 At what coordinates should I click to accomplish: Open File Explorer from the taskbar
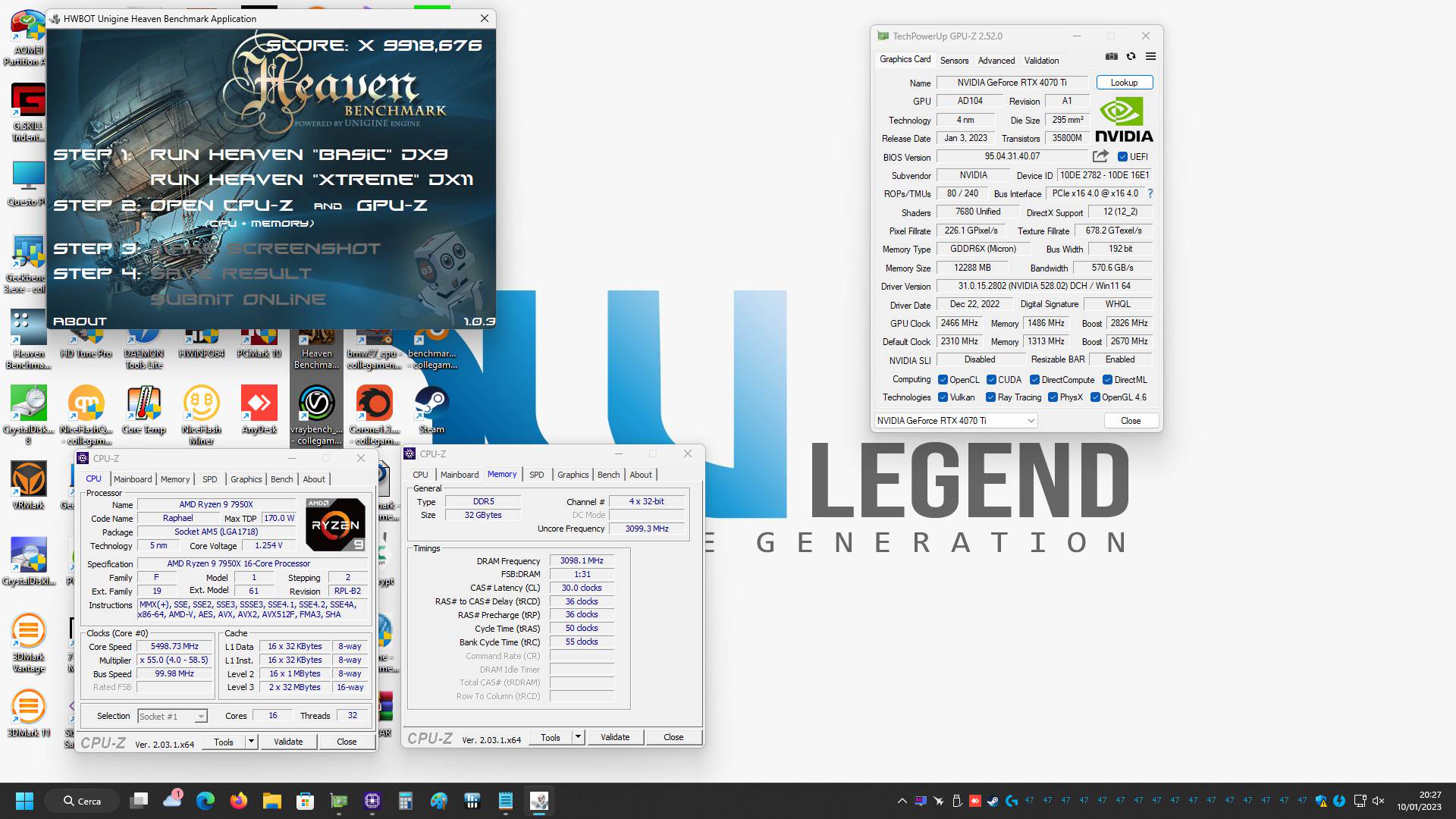tap(271, 801)
